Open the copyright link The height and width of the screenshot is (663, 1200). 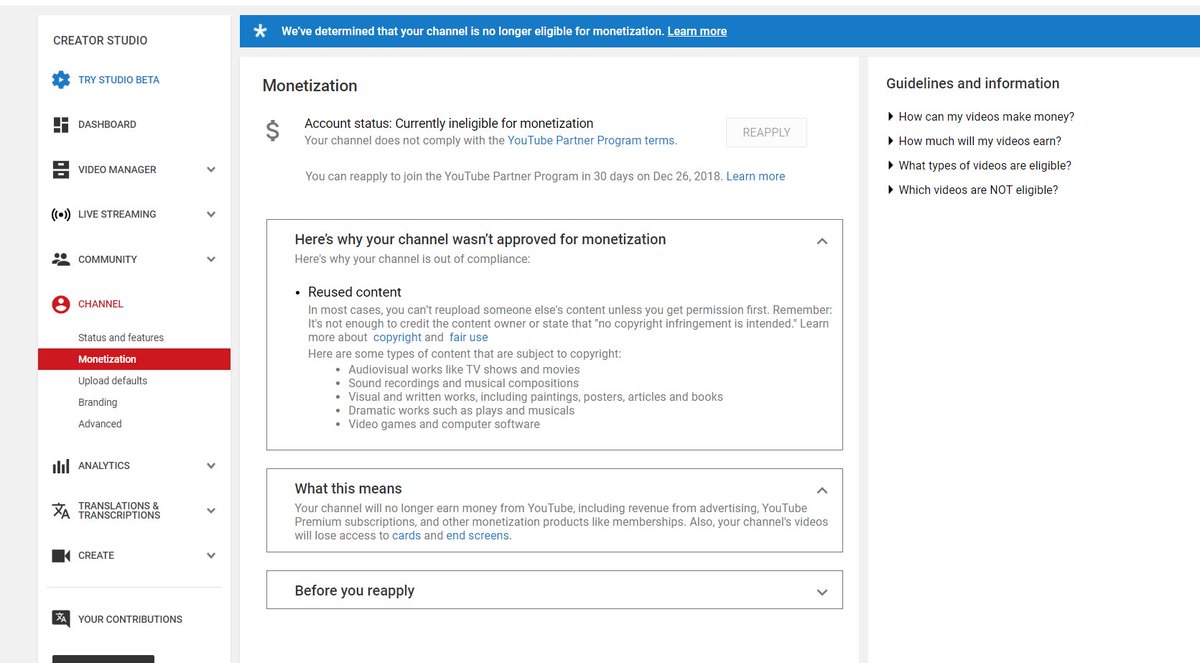click(398, 338)
